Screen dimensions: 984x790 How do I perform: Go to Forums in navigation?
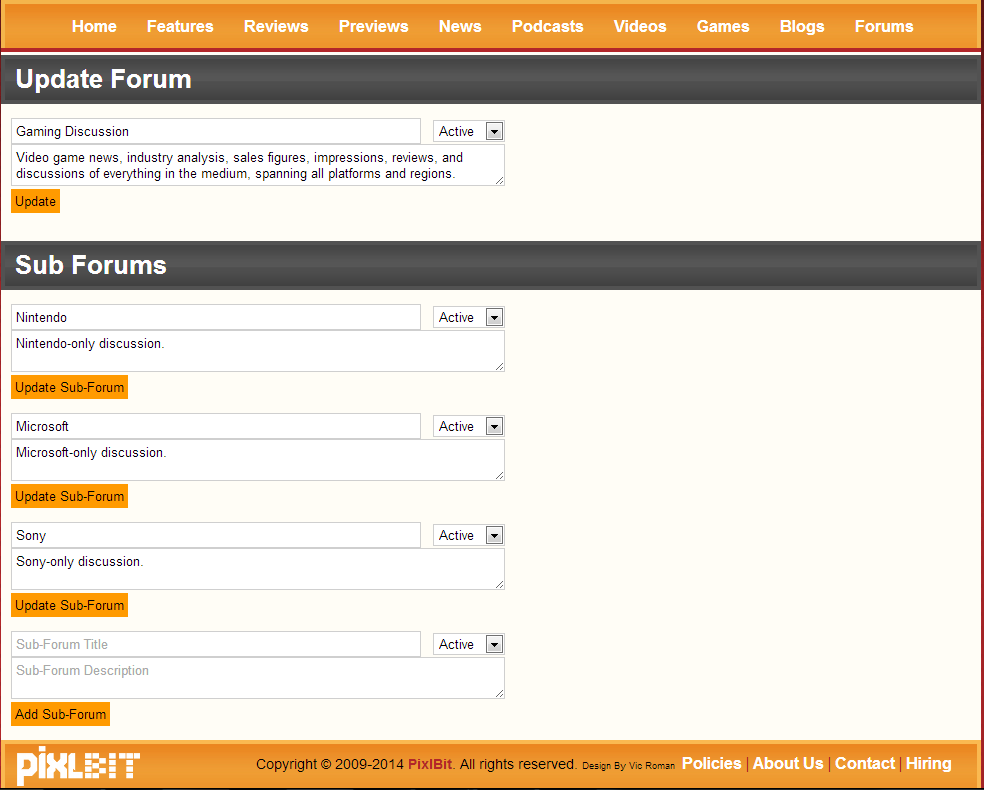[884, 26]
